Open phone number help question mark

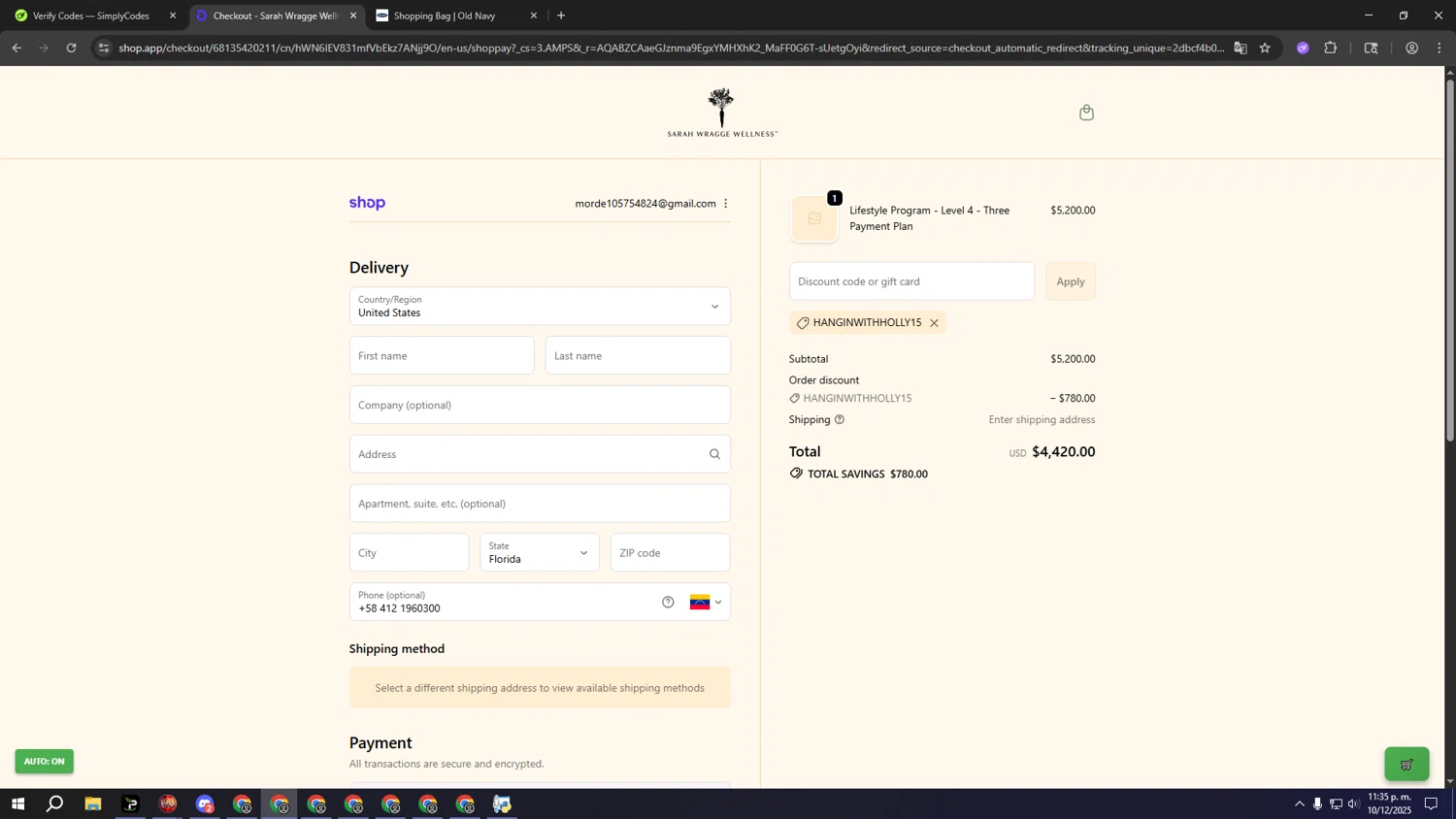668,603
